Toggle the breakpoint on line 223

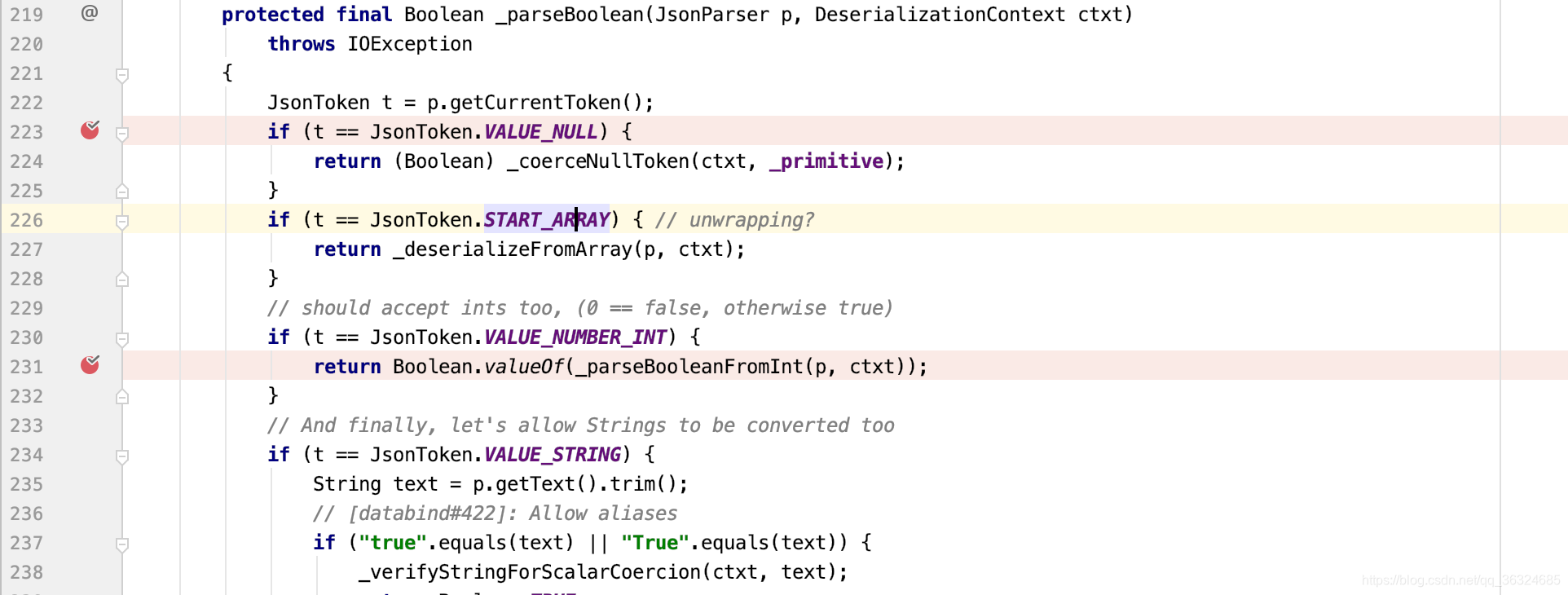click(90, 130)
